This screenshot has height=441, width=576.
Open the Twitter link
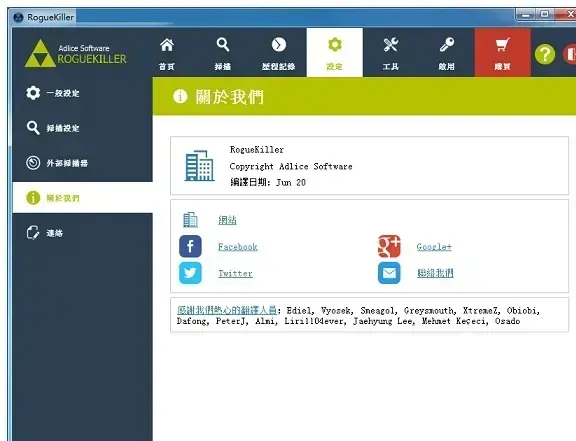point(235,273)
